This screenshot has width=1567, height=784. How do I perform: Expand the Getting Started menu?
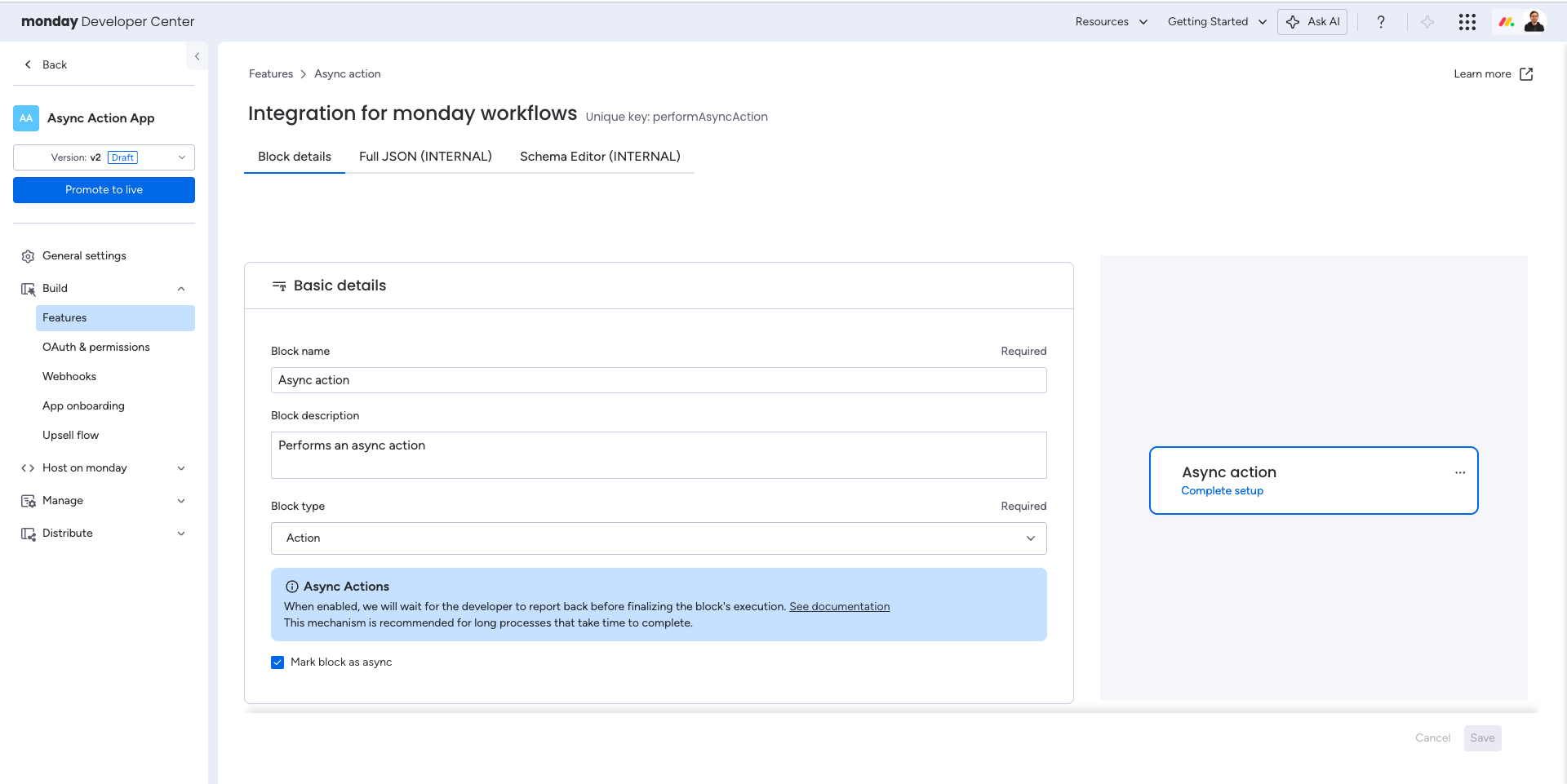tap(1217, 22)
